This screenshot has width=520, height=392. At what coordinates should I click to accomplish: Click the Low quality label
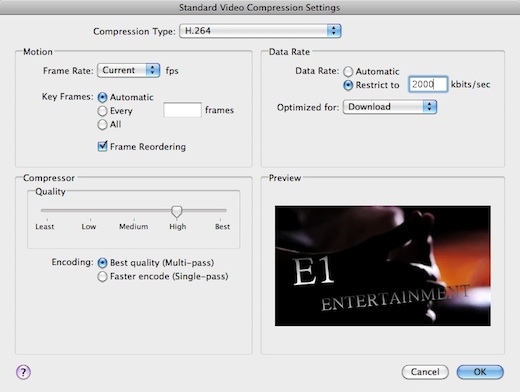(x=89, y=227)
